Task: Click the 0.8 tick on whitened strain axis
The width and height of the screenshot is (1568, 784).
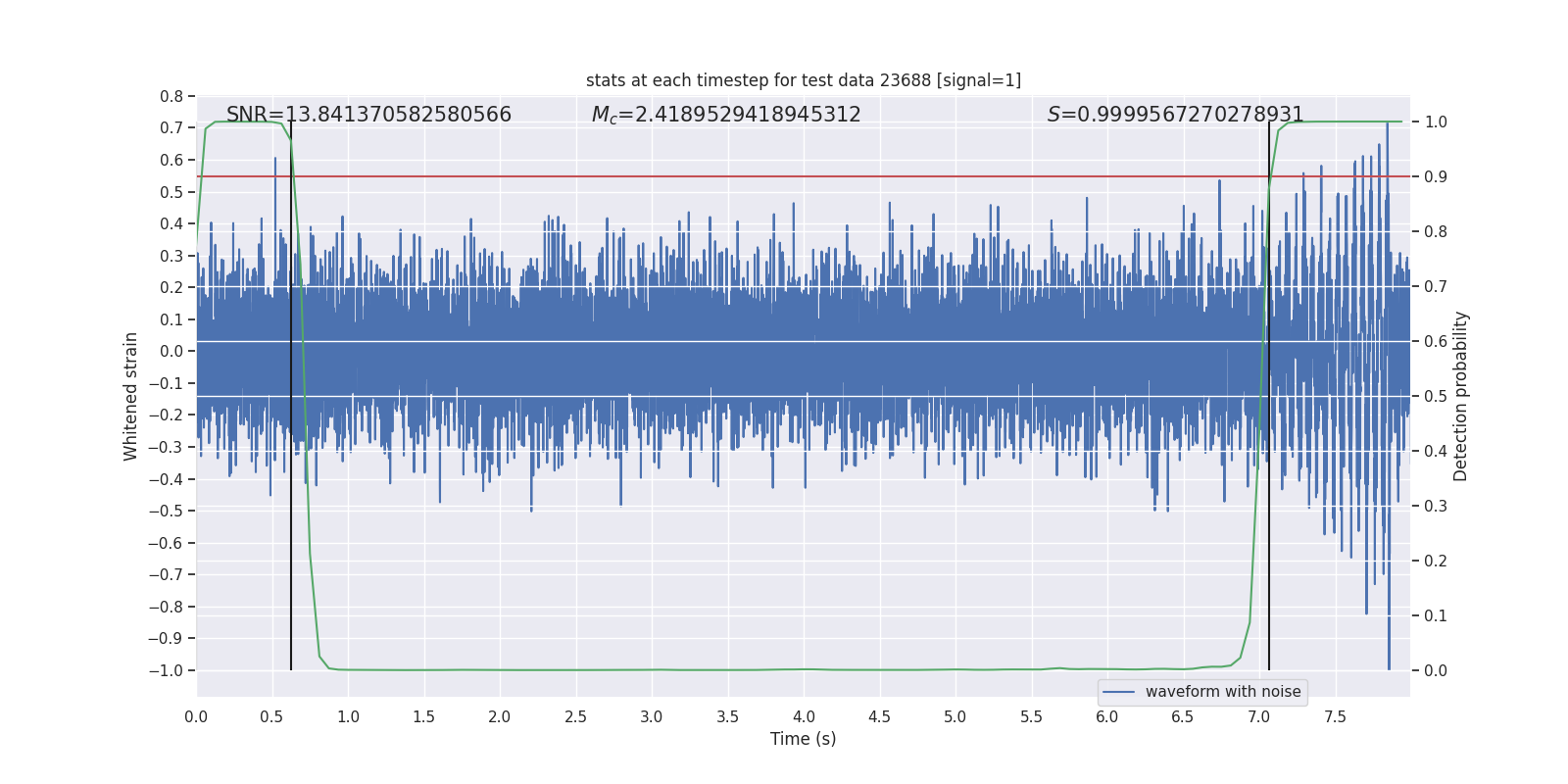Action: pyautogui.click(x=171, y=96)
